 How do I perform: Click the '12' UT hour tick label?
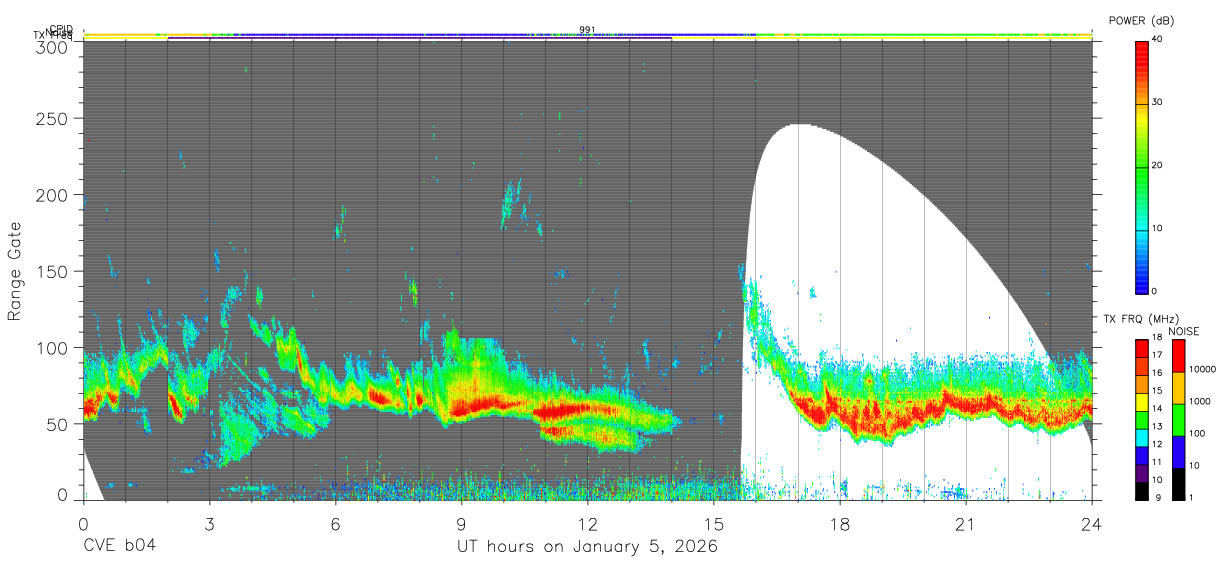[x=588, y=524]
